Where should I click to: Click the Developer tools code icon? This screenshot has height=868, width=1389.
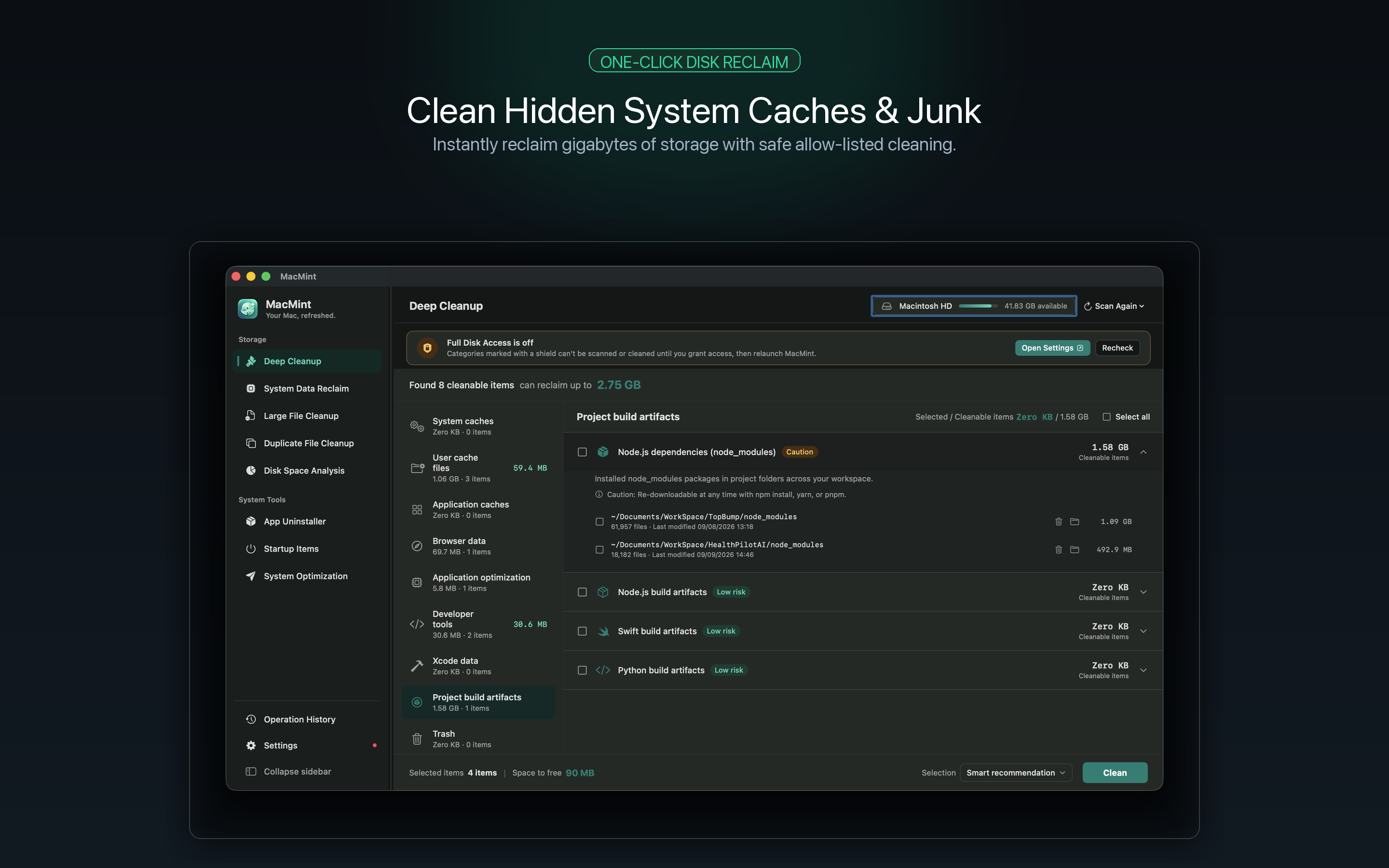[x=417, y=624]
